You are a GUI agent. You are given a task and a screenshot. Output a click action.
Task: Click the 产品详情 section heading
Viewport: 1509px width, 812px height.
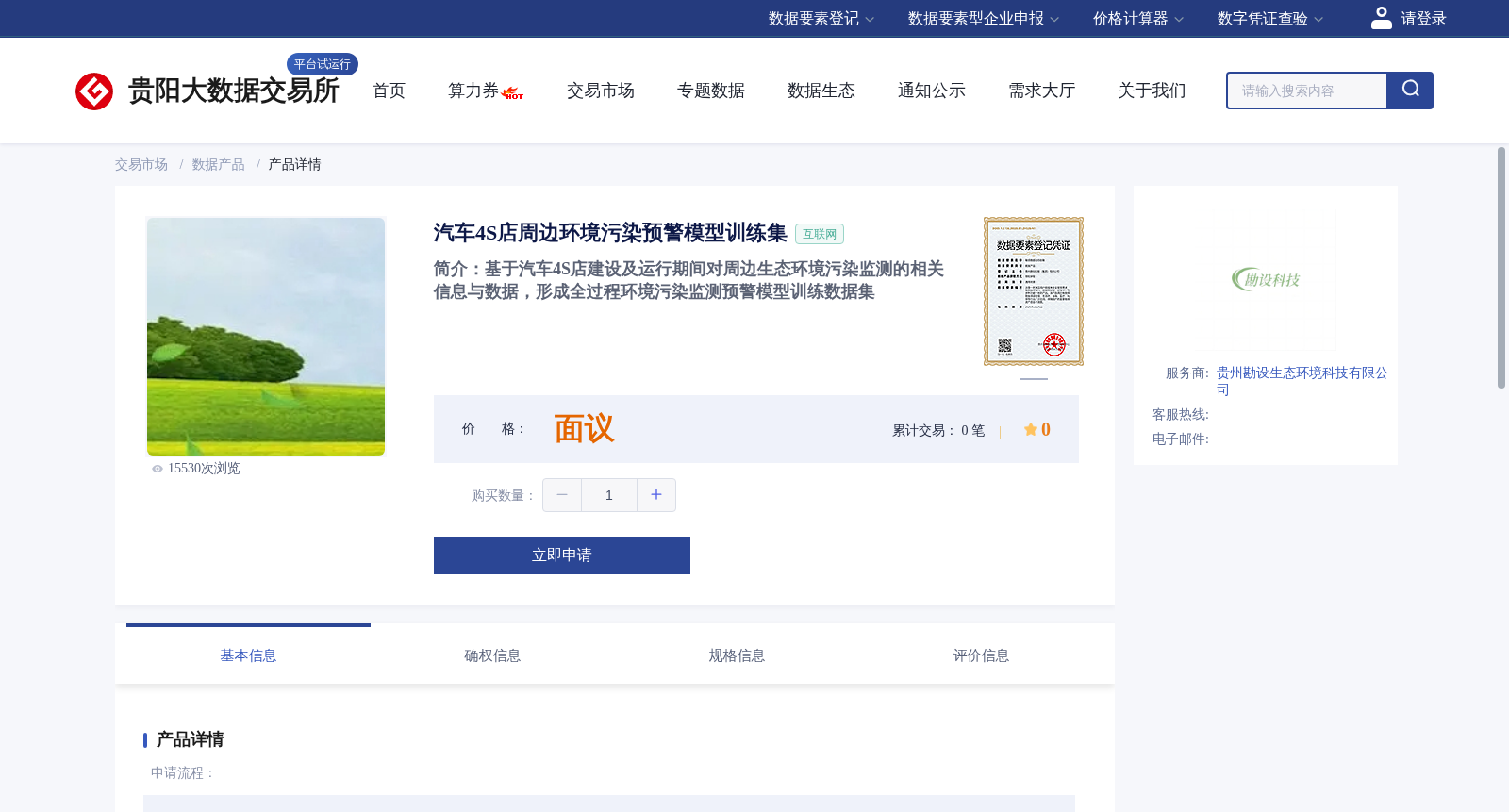click(x=190, y=739)
